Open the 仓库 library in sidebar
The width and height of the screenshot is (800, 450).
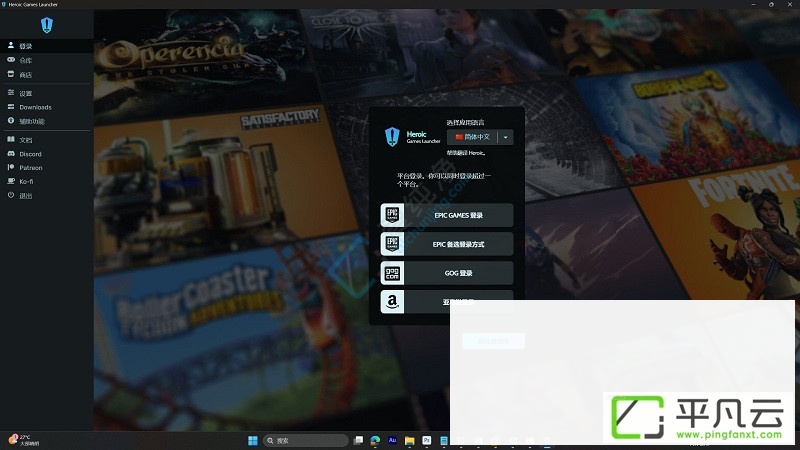pyautogui.click(x=46, y=60)
